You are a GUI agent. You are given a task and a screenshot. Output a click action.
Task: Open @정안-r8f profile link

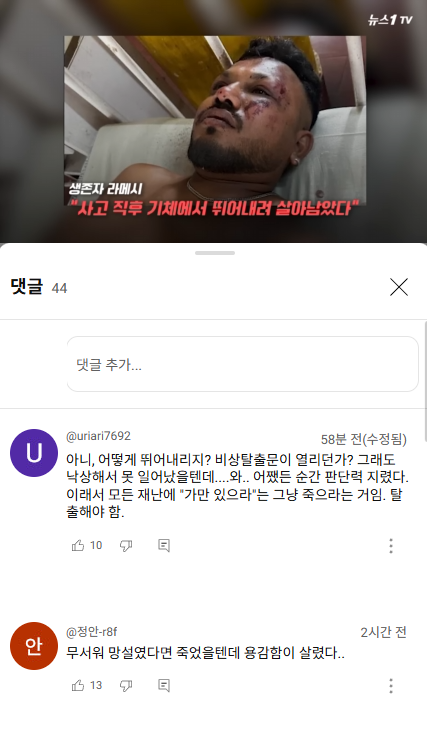click(x=91, y=632)
